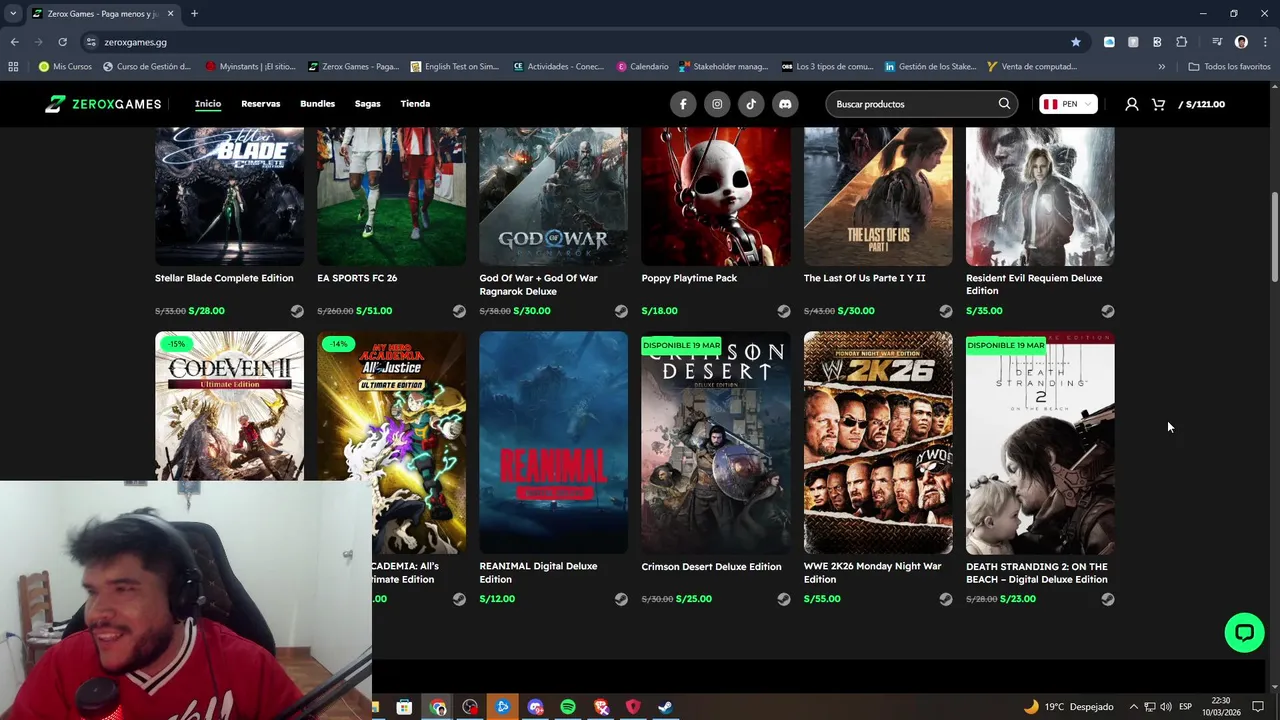Viewport: 1280px width, 720px height.
Task: Open the TikTok social icon
Action: (x=751, y=104)
